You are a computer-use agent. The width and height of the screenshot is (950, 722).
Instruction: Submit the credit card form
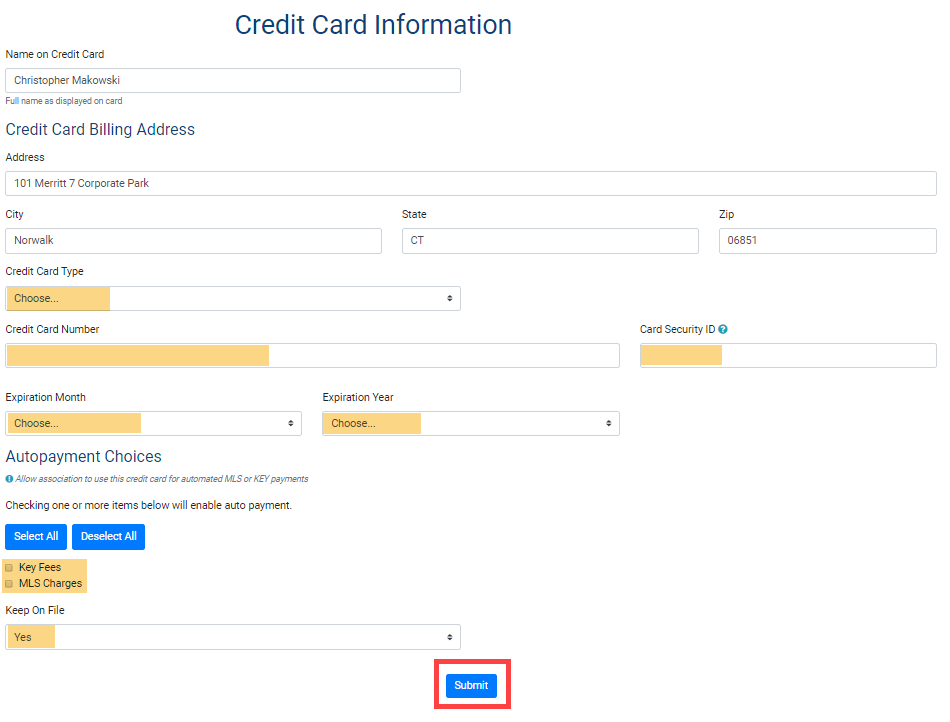471,685
